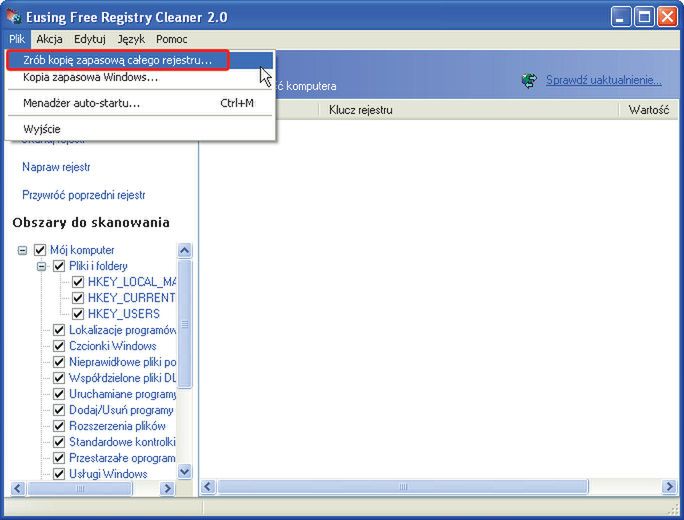Select the HKEY_USERS tree label
684x520 pixels.
(124, 314)
